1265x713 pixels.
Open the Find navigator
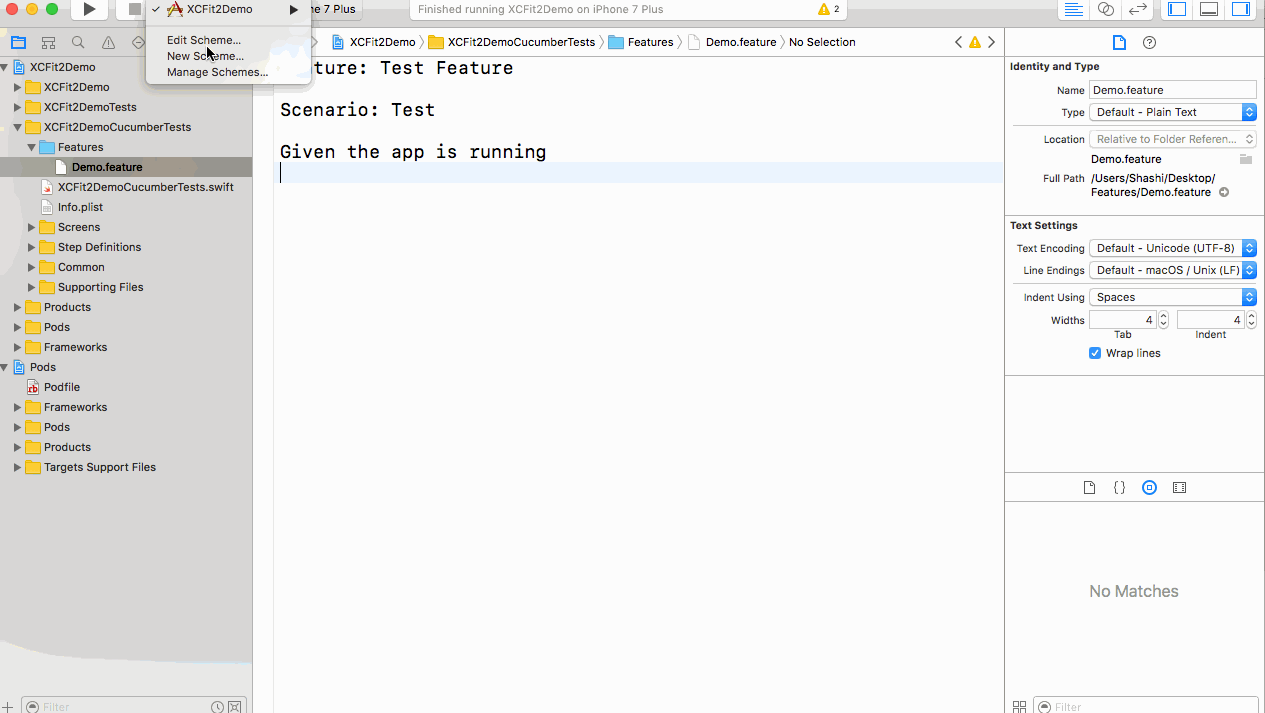click(78, 43)
